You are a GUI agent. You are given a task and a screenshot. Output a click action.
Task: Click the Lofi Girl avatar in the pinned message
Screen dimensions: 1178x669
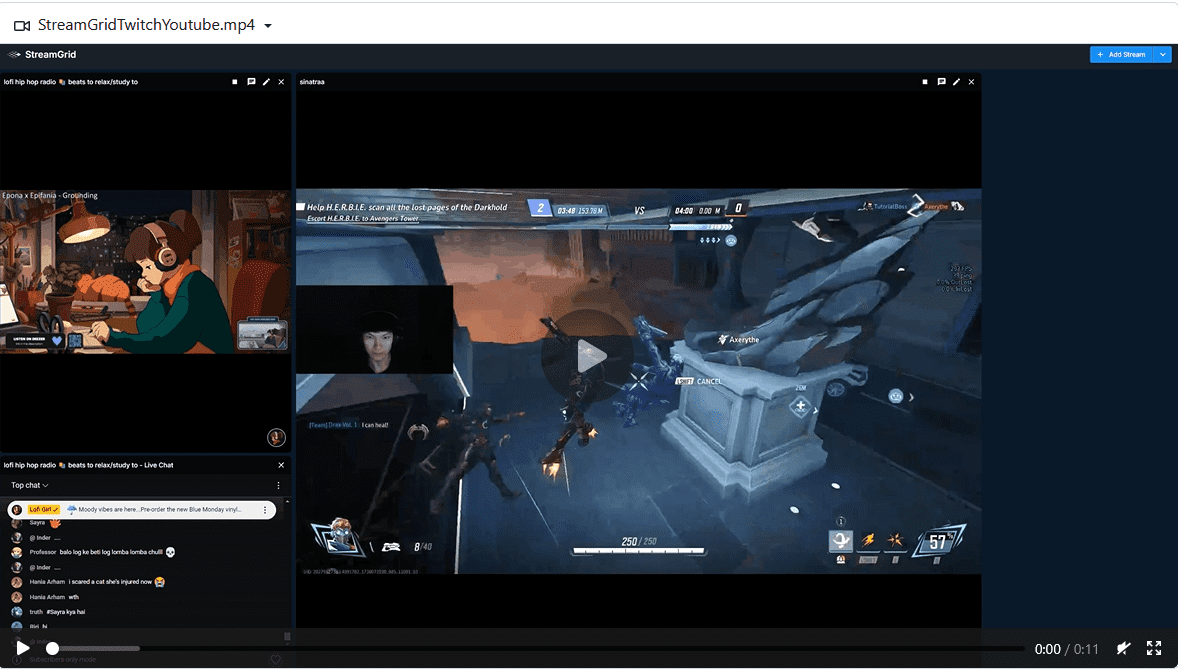(17, 510)
